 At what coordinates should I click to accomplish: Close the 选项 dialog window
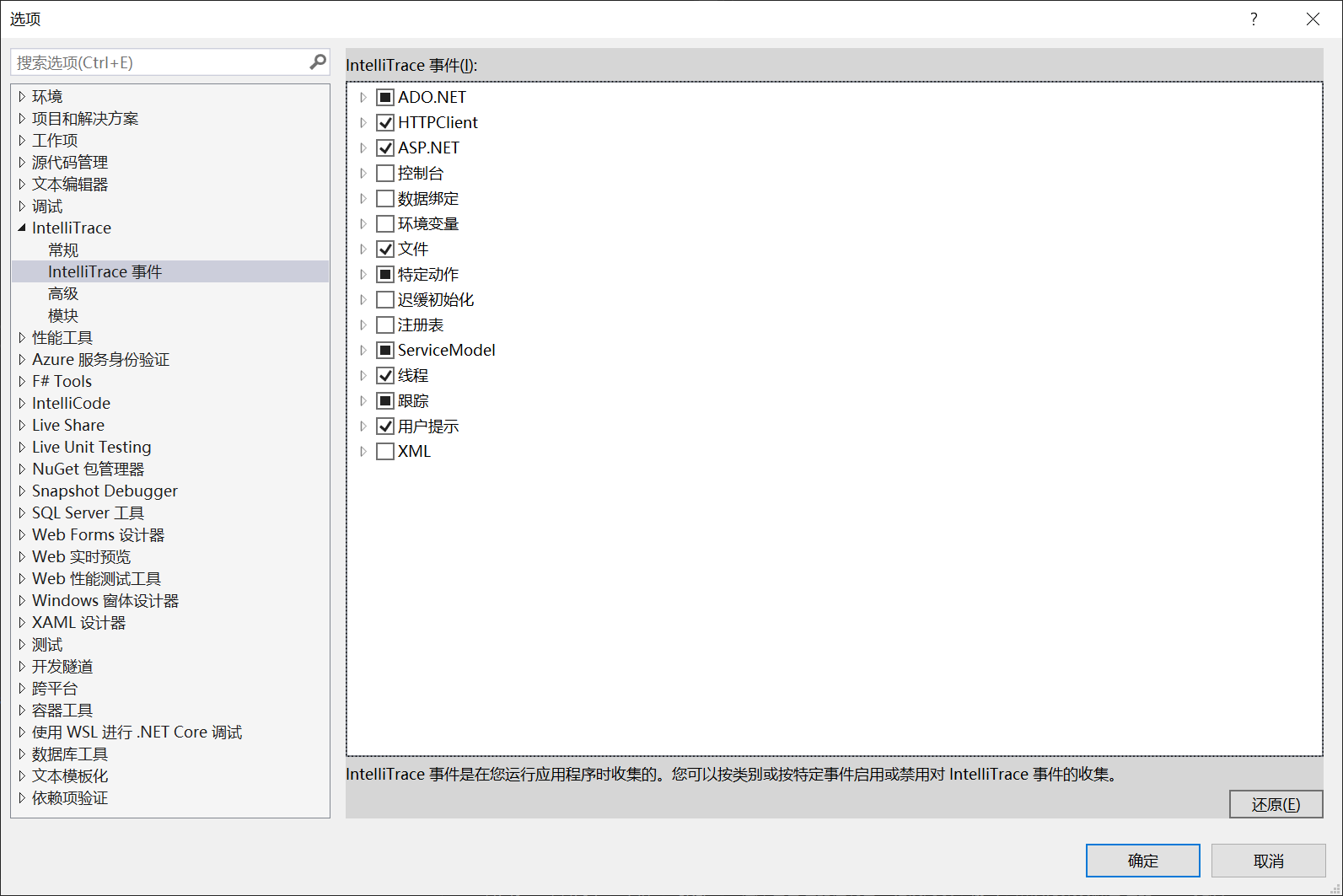pos(1313,19)
